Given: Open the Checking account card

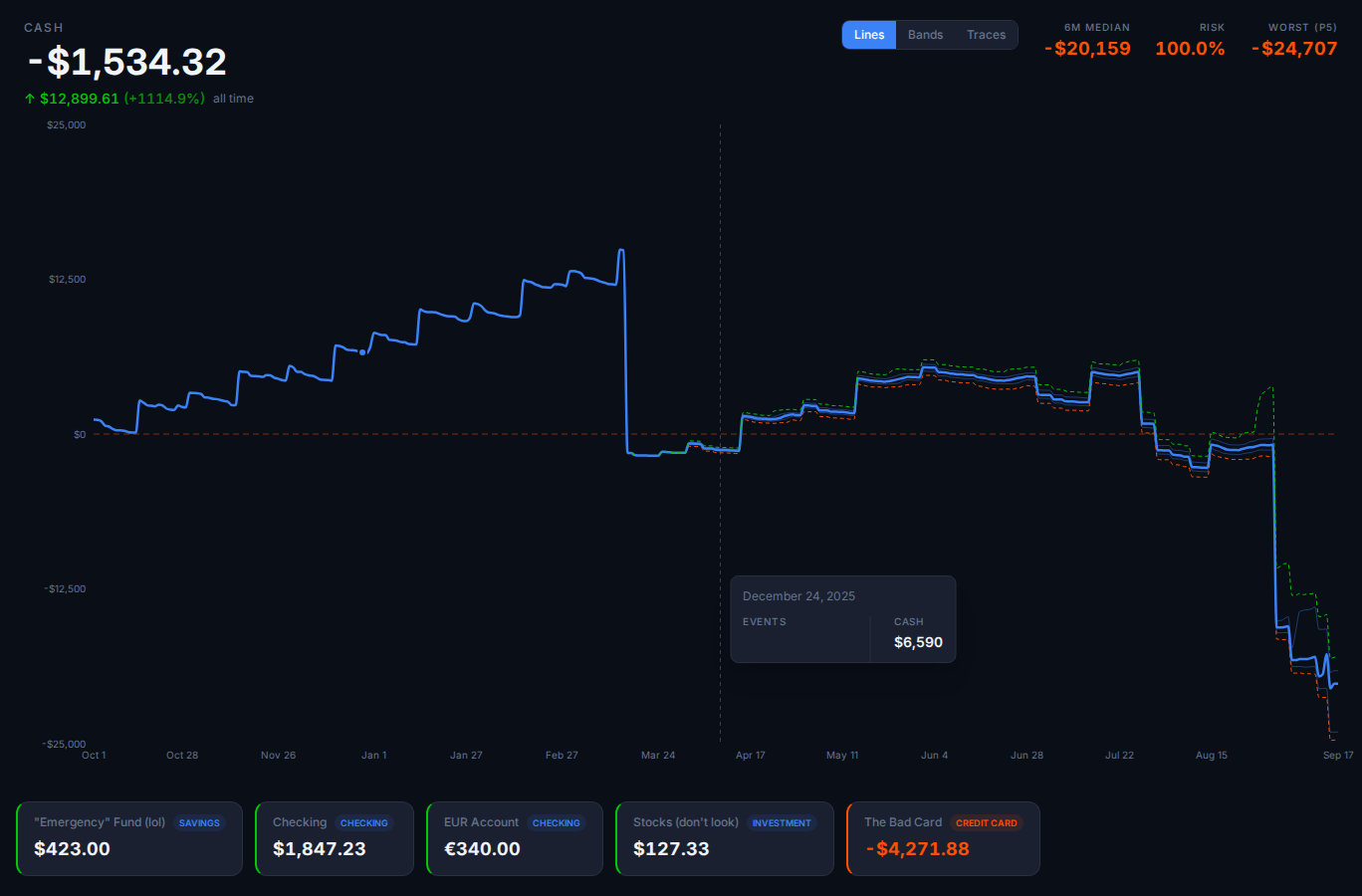Looking at the screenshot, I should point(334,838).
